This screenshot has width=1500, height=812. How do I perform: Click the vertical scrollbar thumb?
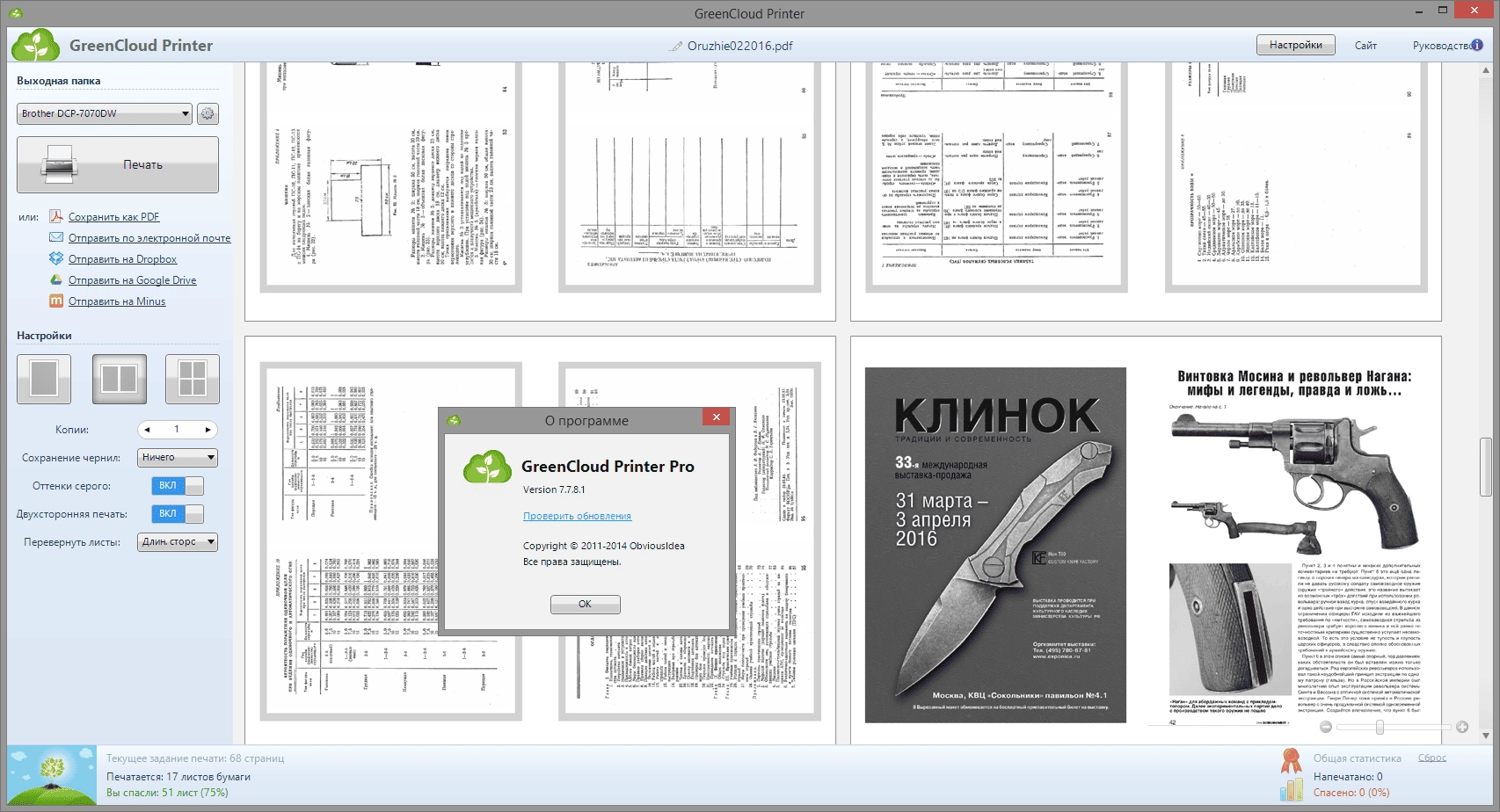pos(1486,468)
